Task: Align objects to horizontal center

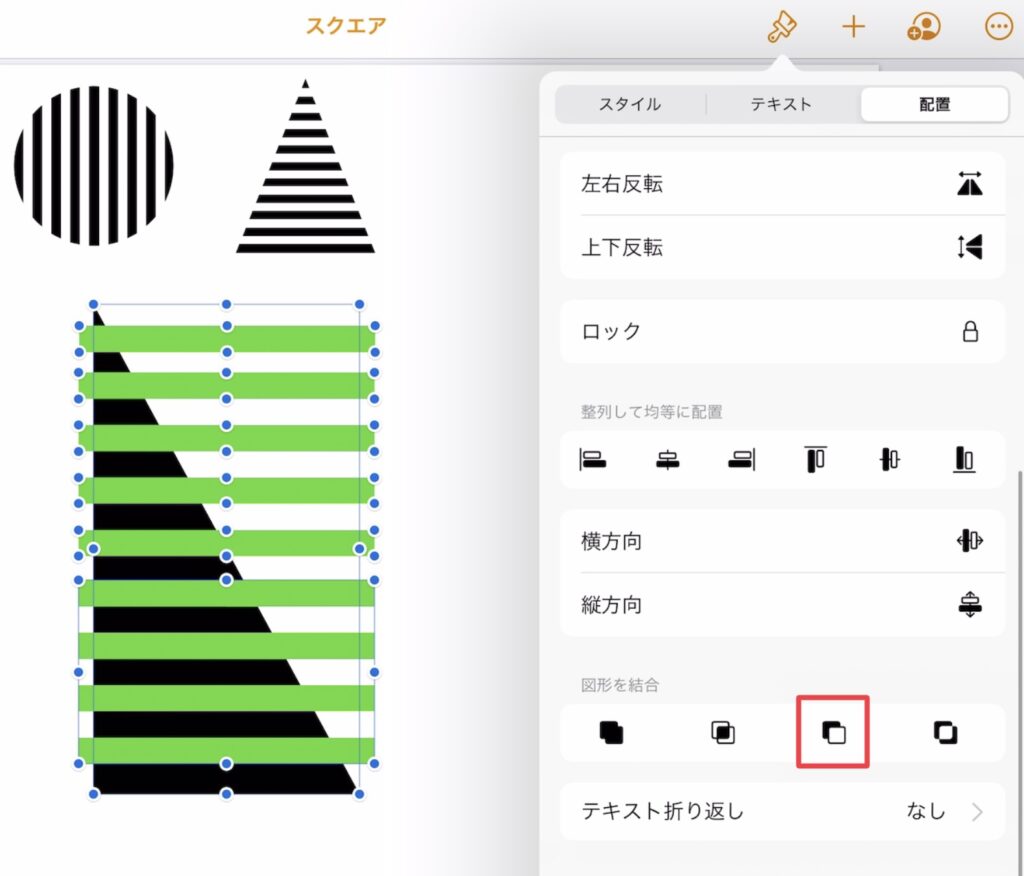Action: coord(667,459)
